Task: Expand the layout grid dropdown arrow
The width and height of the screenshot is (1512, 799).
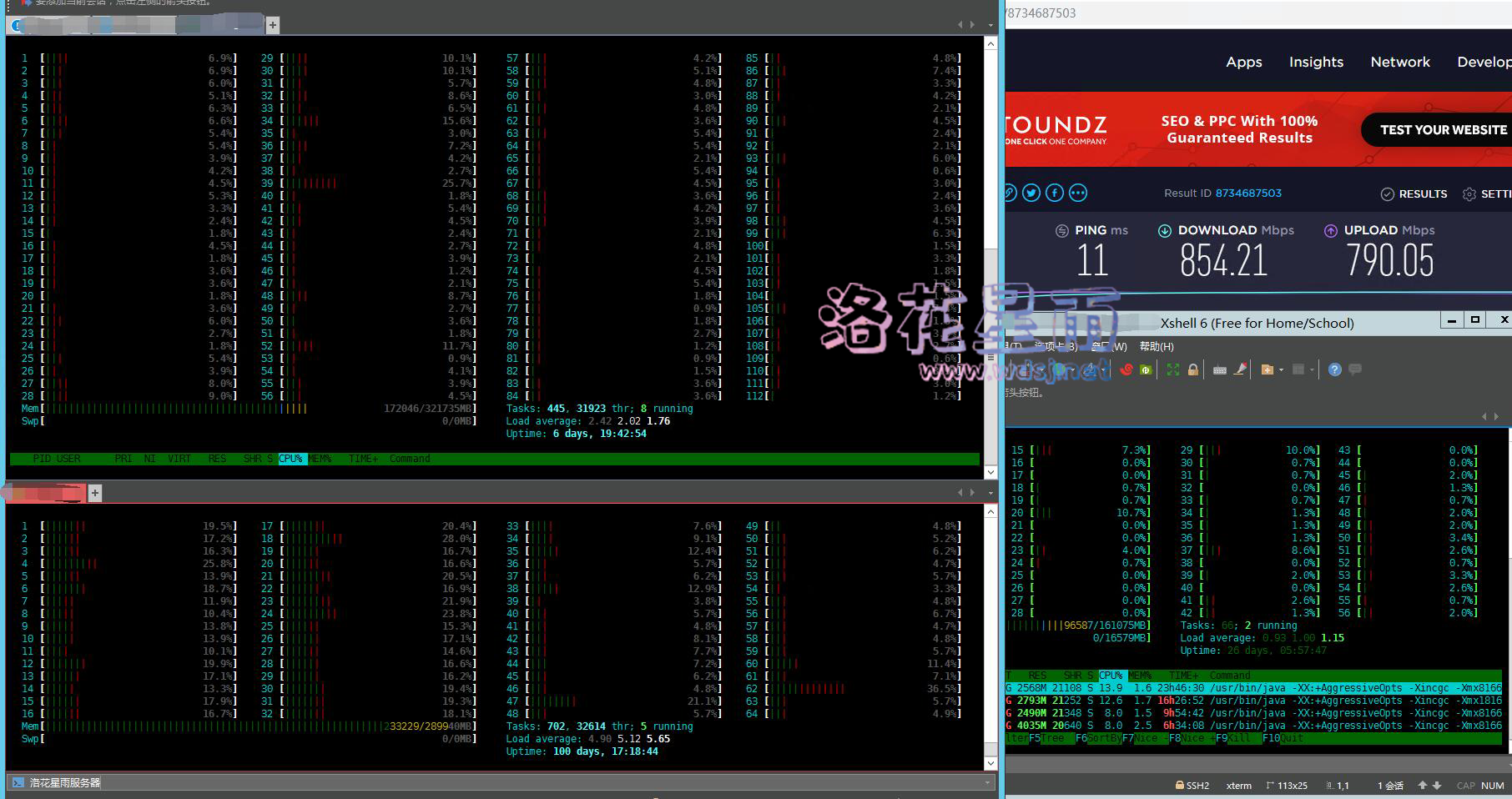Action: click(x=1312, y=369)
